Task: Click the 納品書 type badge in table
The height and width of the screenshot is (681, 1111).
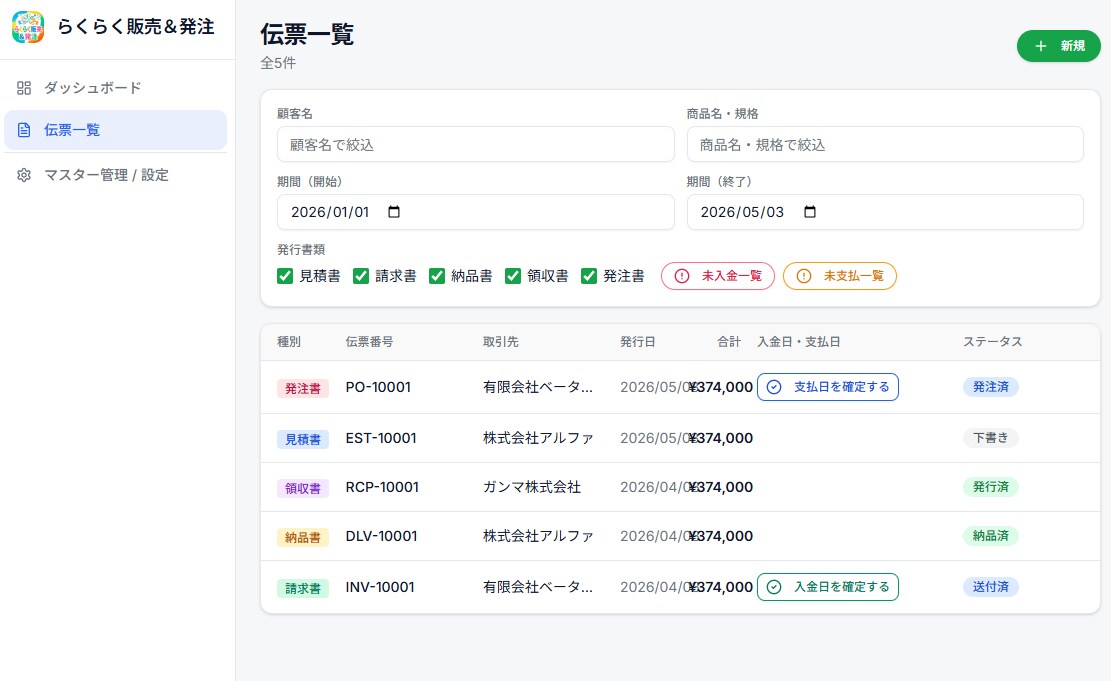Action: [x=303, y=537]
